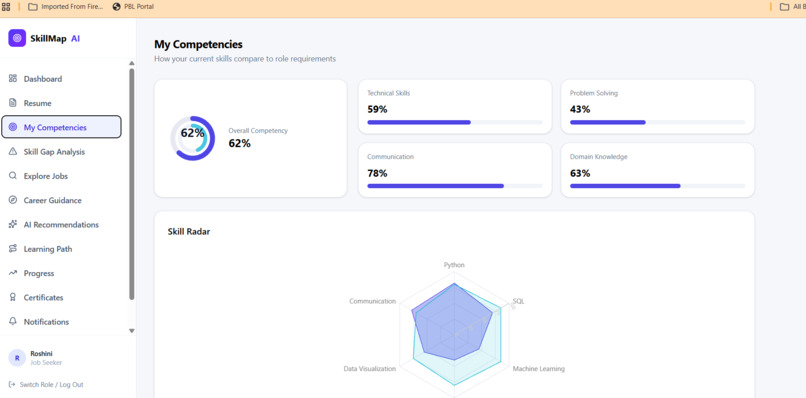Screen dimensions: 806x398
Task: Click the Dashboard grid icon
Action: [13, 79]
